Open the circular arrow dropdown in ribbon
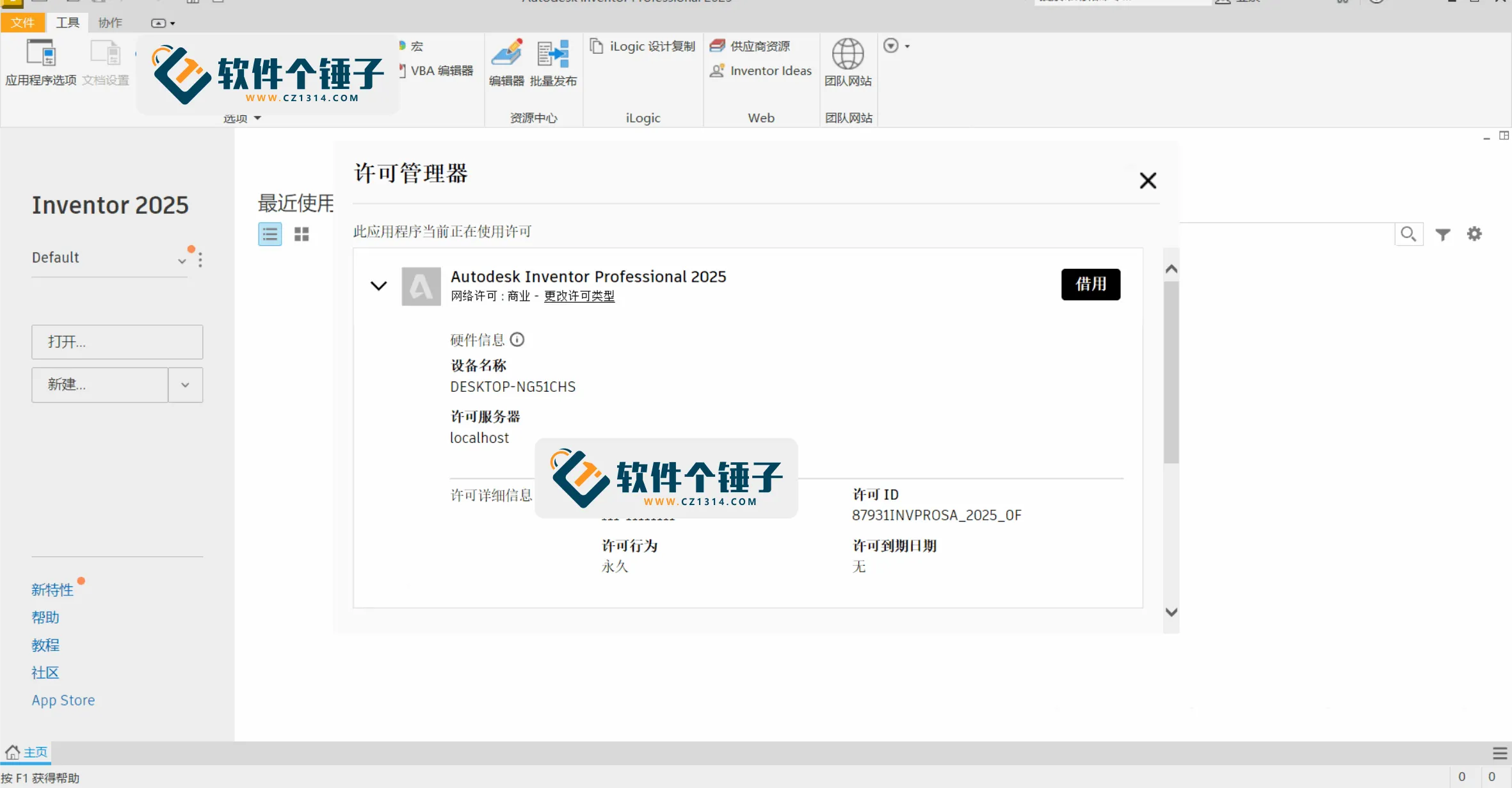1512x788 pixels. point(896,45)
